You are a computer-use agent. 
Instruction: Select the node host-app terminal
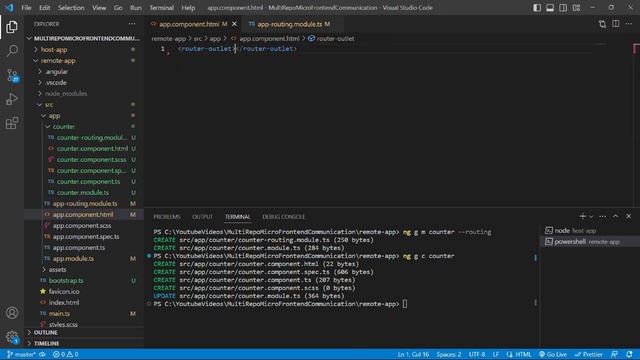coord(590,231)
